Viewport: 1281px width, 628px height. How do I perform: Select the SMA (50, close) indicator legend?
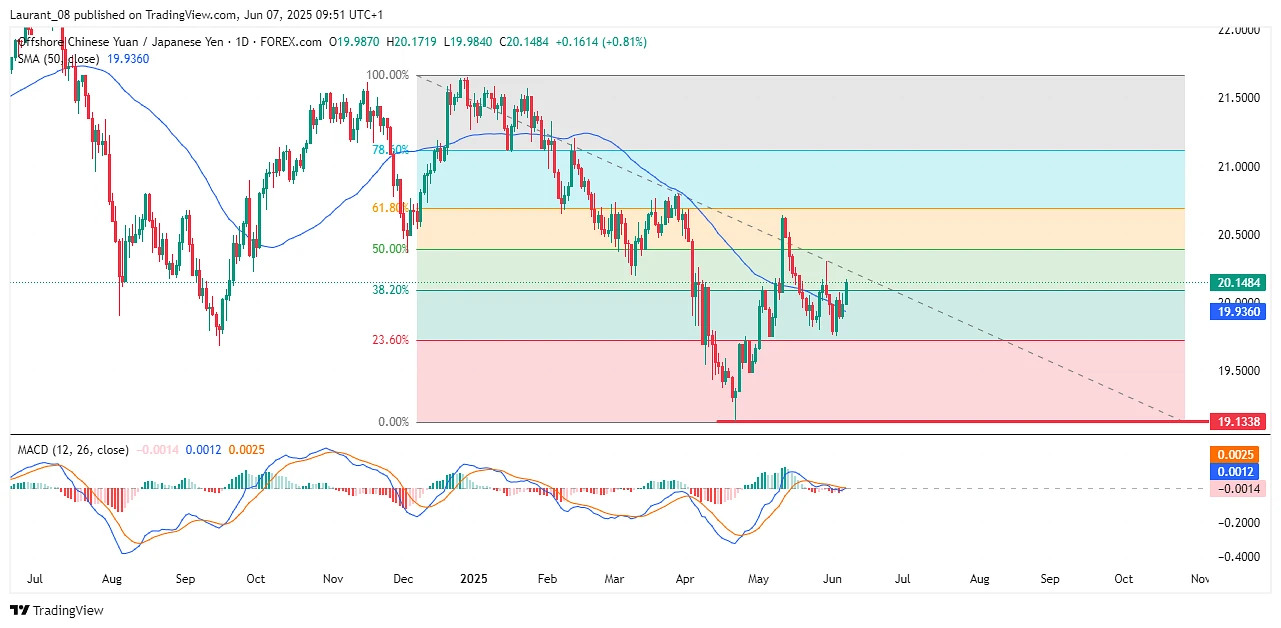coord(58,60)
